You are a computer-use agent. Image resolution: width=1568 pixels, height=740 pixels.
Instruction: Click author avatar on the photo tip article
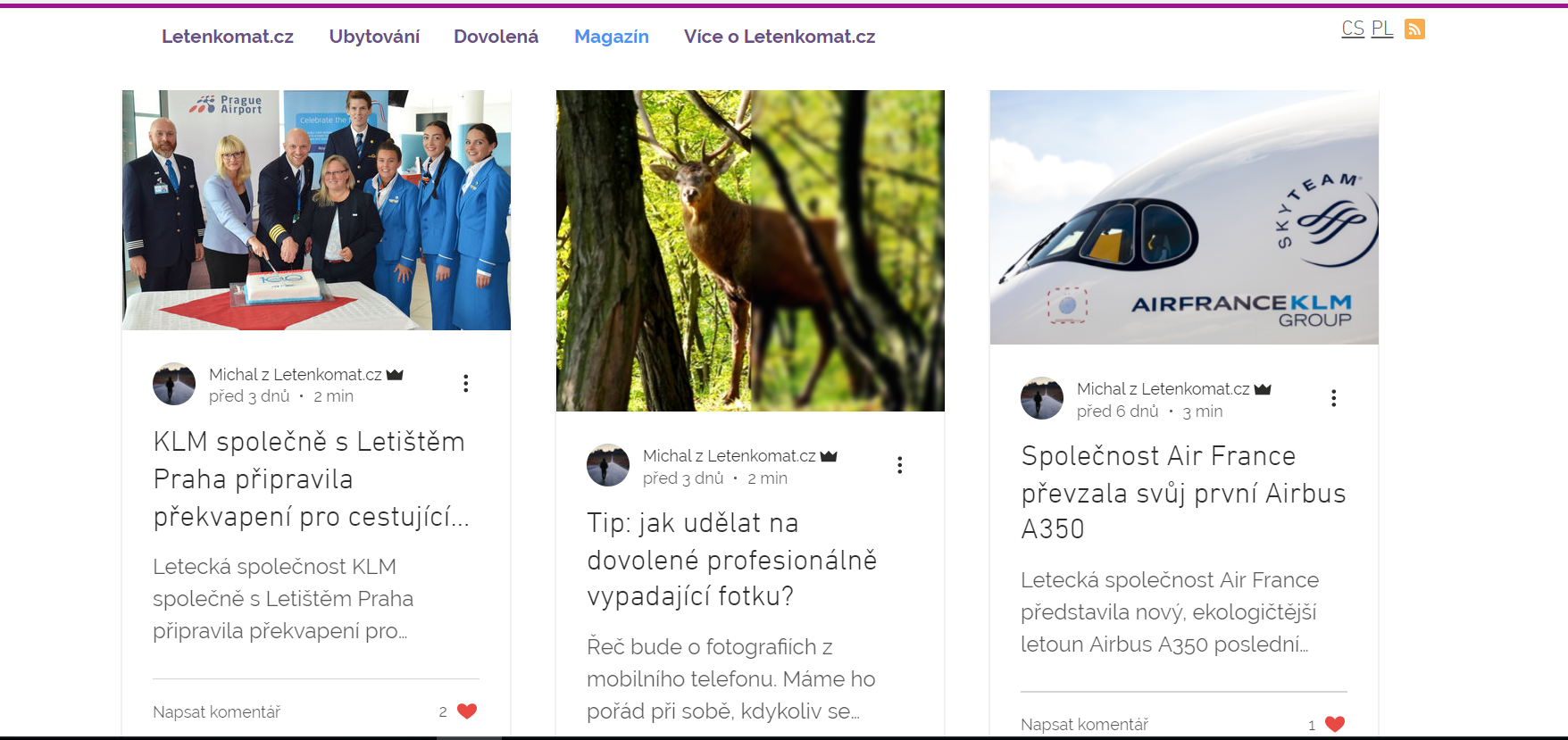(x=608, y=465)
